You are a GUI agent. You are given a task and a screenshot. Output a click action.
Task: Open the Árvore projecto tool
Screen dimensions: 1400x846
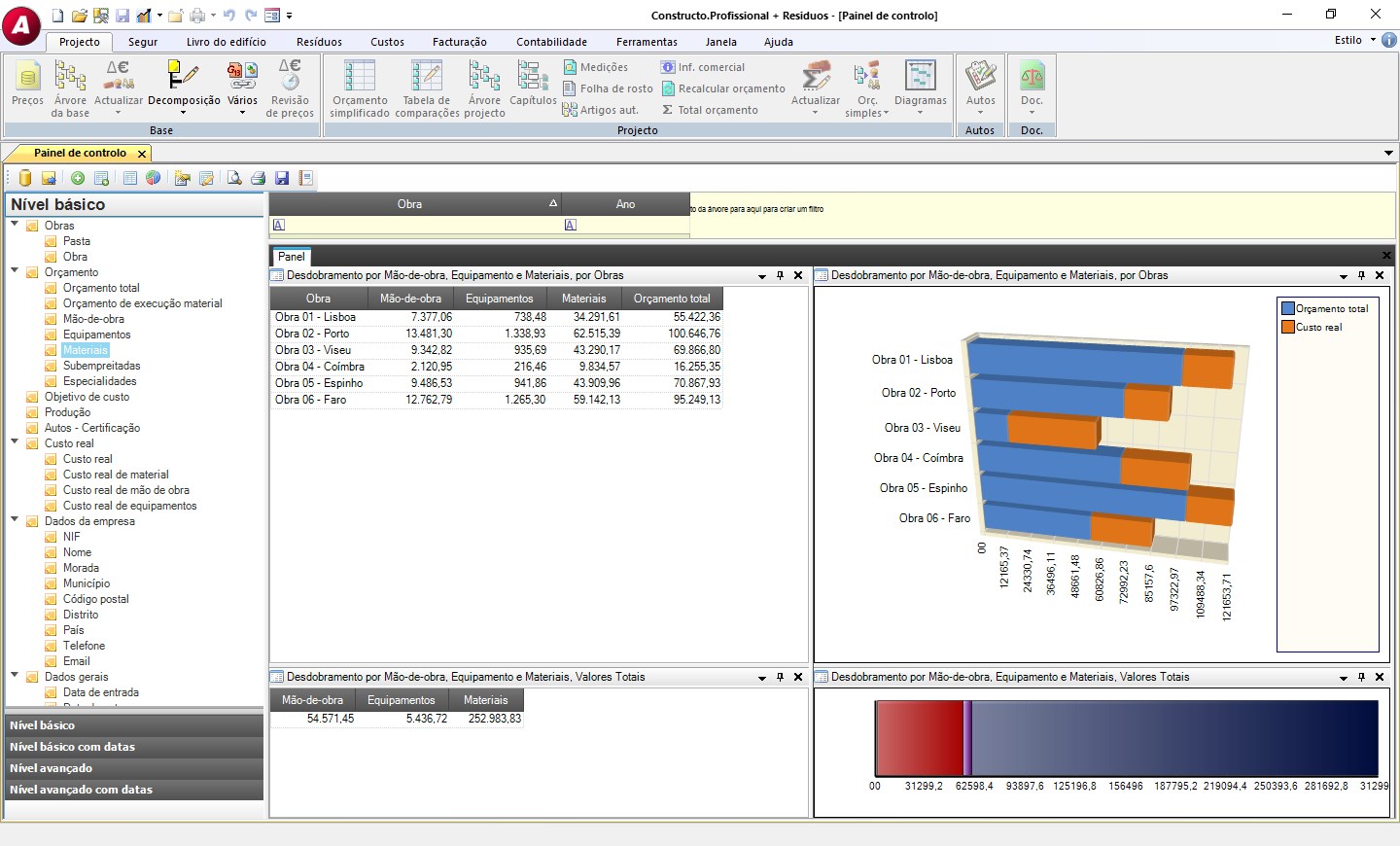pos(484,88)
